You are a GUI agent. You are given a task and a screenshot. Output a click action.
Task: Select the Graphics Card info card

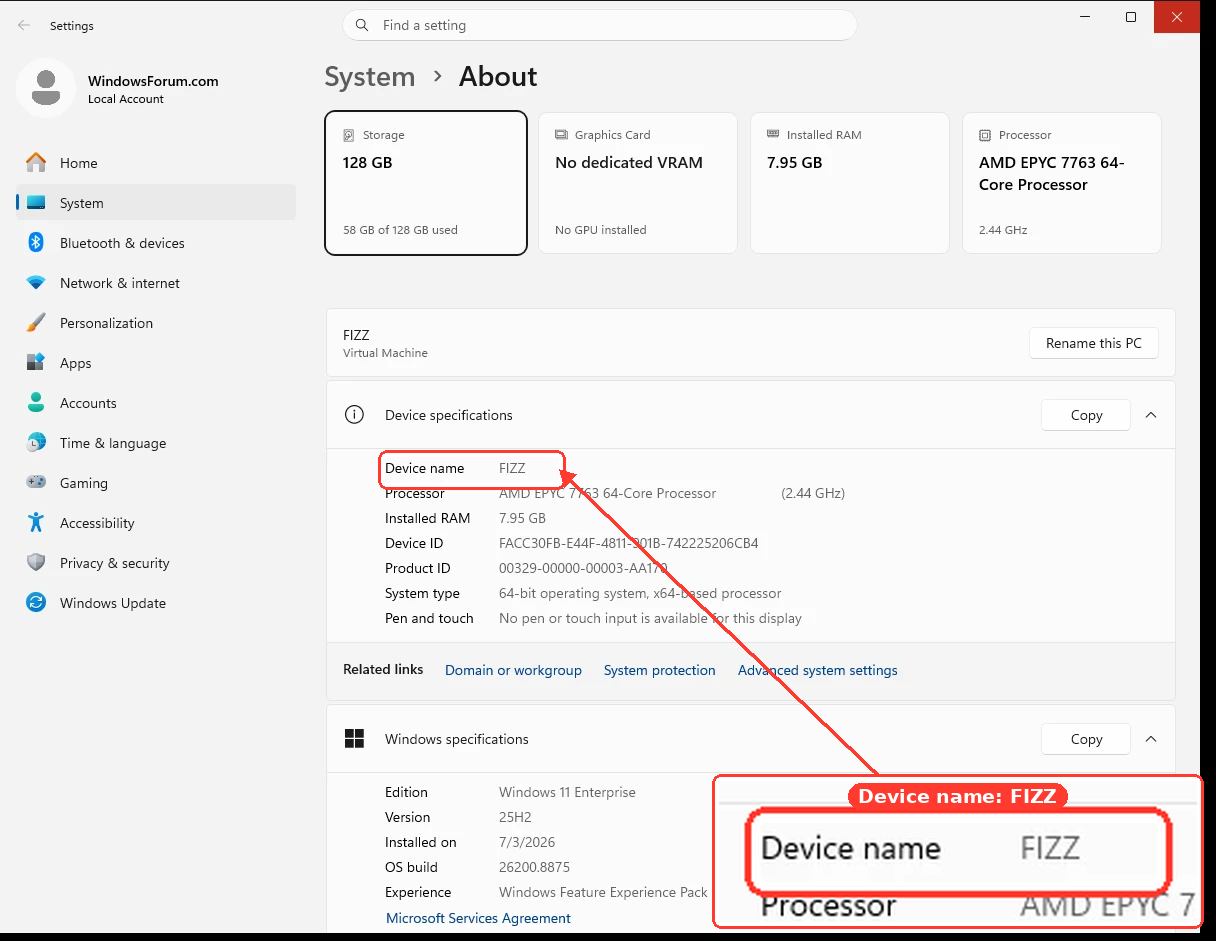[638, 183]
